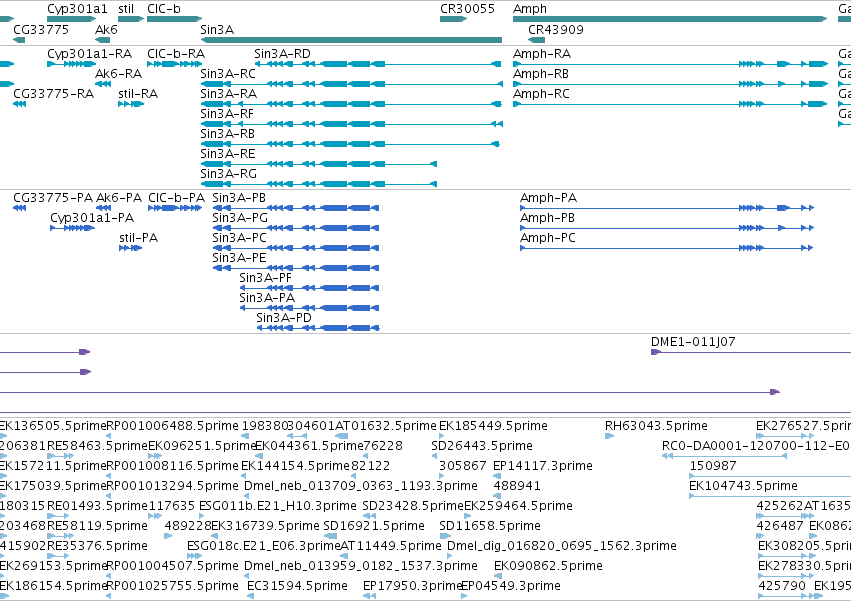
Task: Click the Amph gene label
Action: click(530, 9)
